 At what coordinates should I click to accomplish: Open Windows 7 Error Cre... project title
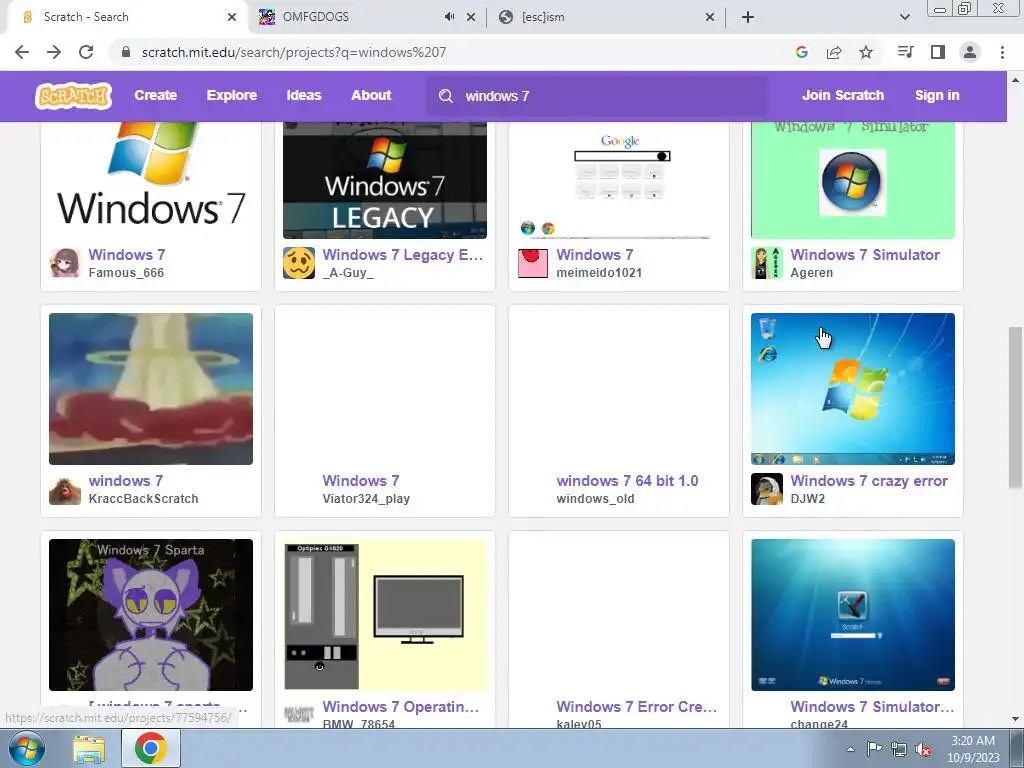pyautogui.click(x=637, y=707)
